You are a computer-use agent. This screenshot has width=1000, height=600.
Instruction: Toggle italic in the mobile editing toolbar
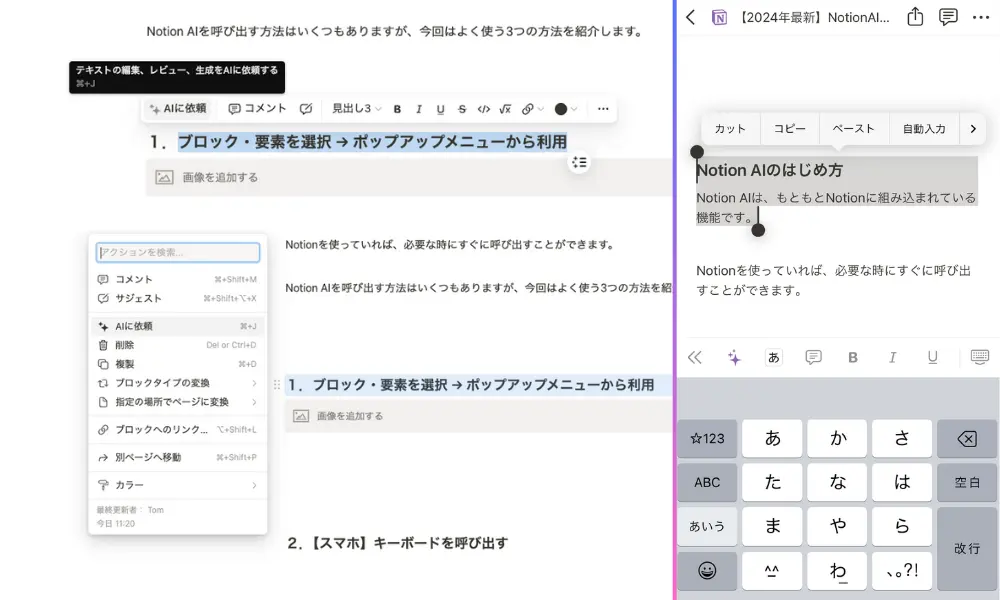click(x=892, y=358)
